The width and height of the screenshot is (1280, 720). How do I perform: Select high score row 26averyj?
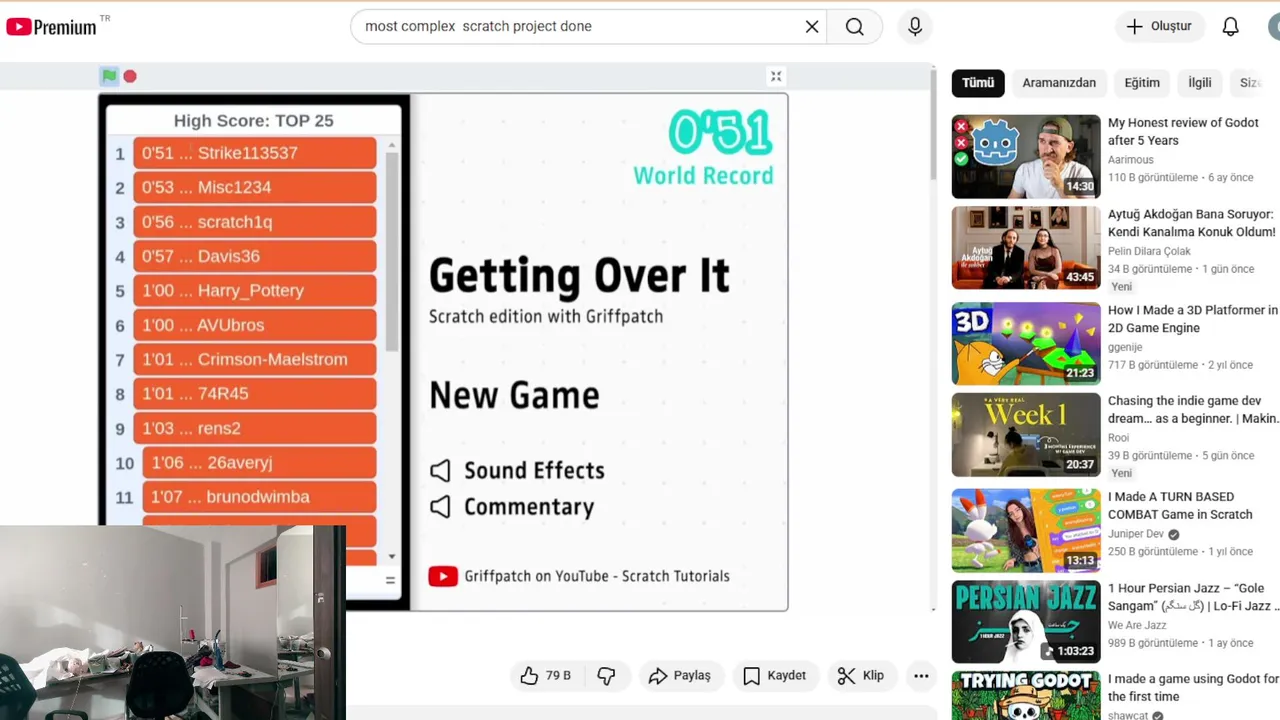click(259, 463)
